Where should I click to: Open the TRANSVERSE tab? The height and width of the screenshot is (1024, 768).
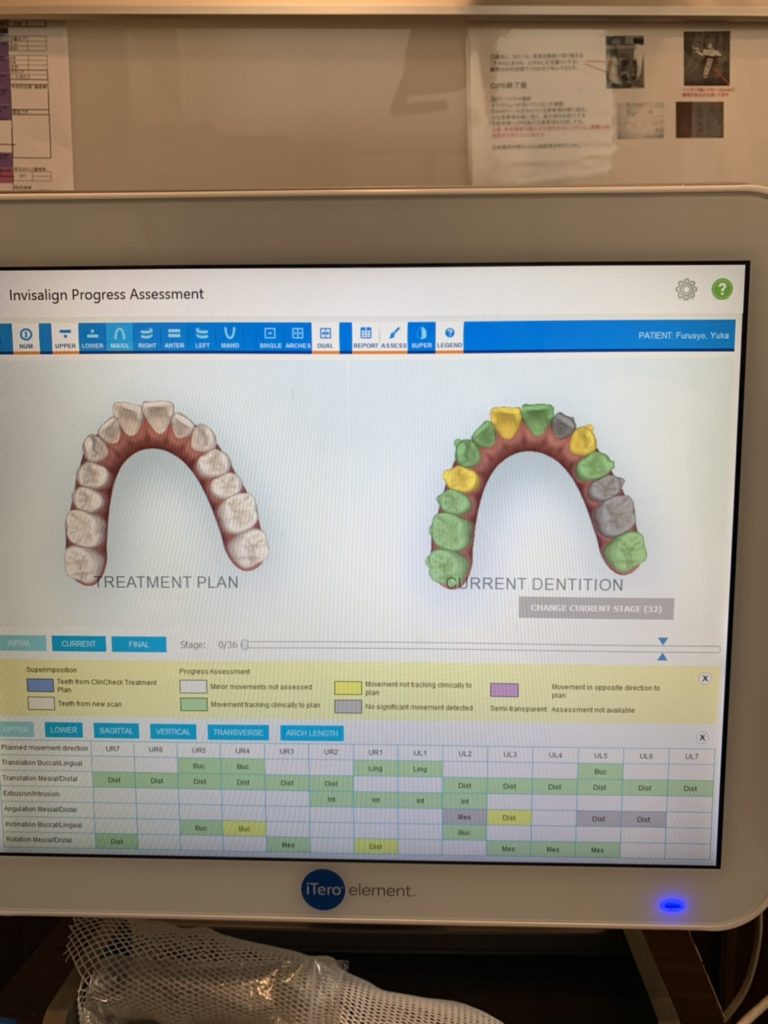(x=238, y=733)
